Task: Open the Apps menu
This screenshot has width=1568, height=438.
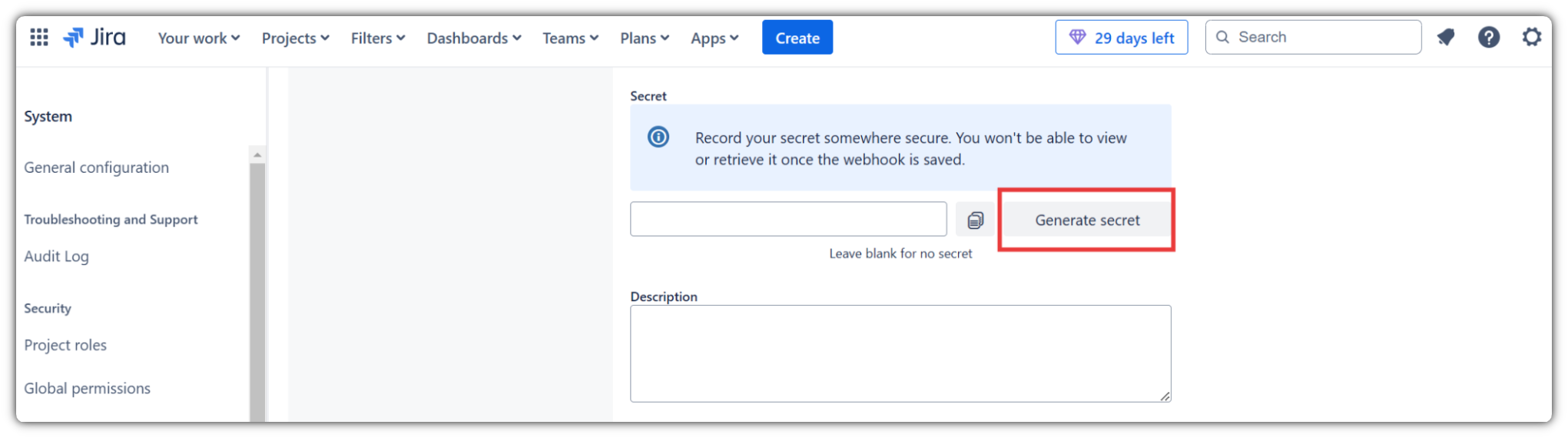Action: pos(714,38)
